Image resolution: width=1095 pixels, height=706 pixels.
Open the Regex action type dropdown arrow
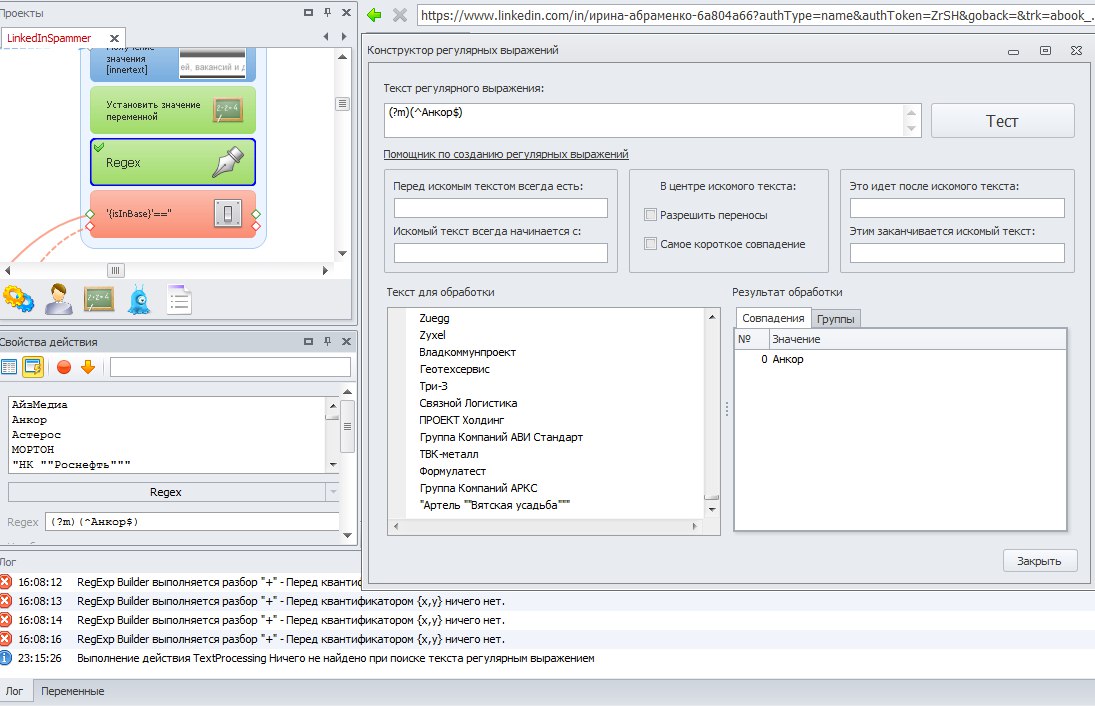click(x=332, y=492)
